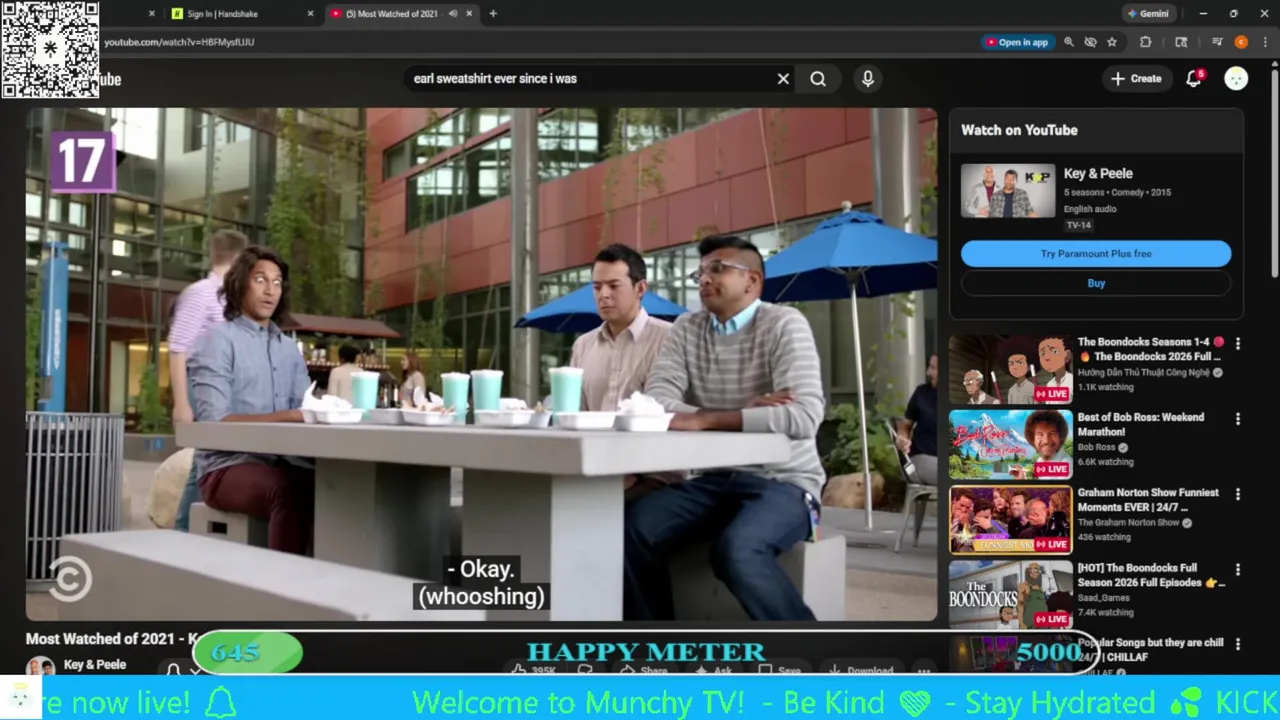Open The Boondocks Seasons 1-4 live thumbnail

click(x=1010, y=369)
